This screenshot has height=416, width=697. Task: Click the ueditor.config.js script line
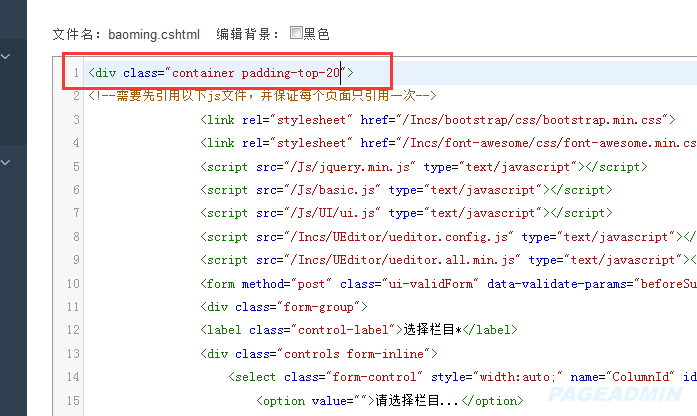[x=449, y=237]
